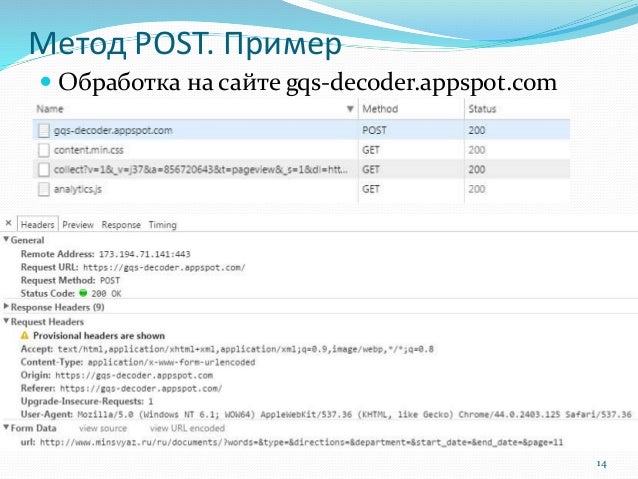Click the Referer header value
This screenshot has height=479, width=638.
(141, 388)
